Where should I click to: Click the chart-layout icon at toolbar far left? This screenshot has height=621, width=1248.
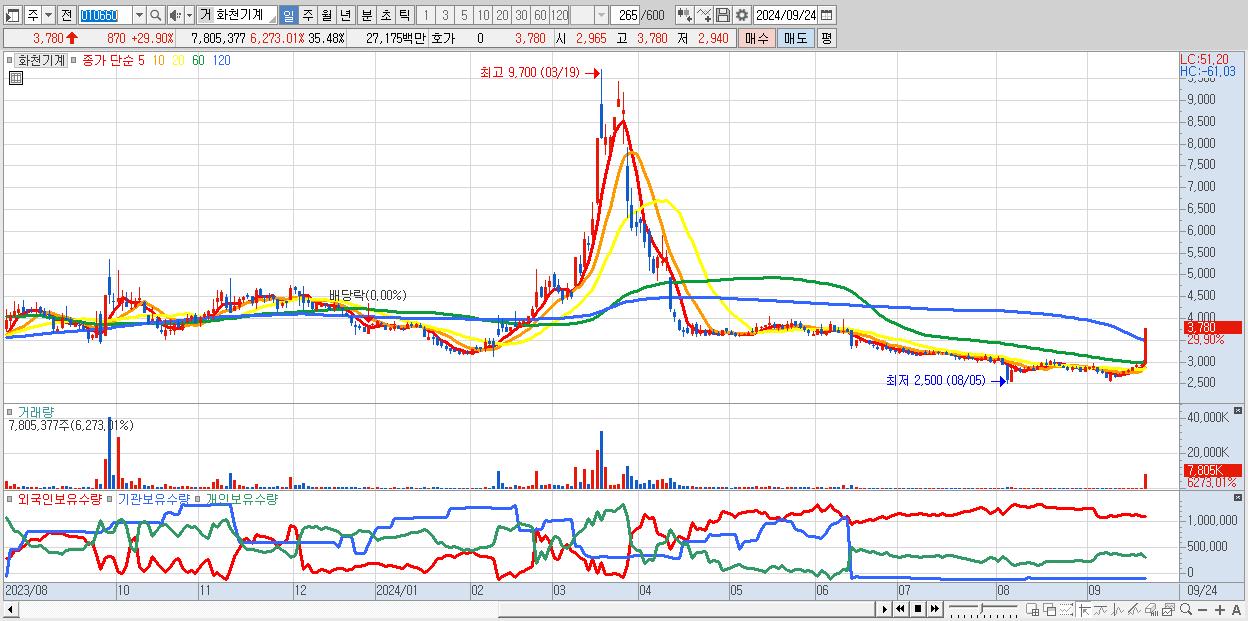(12, 16)
